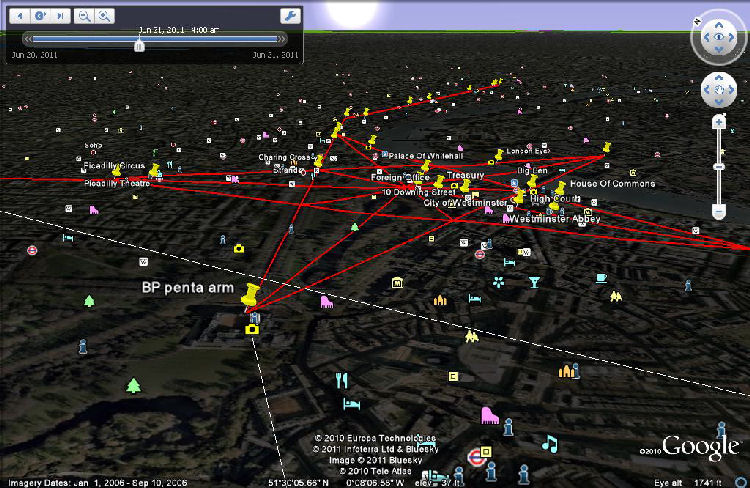This screenshot has width=750, height=488.
Task: Zoom in the time slider range
Action: coord(104,16)
